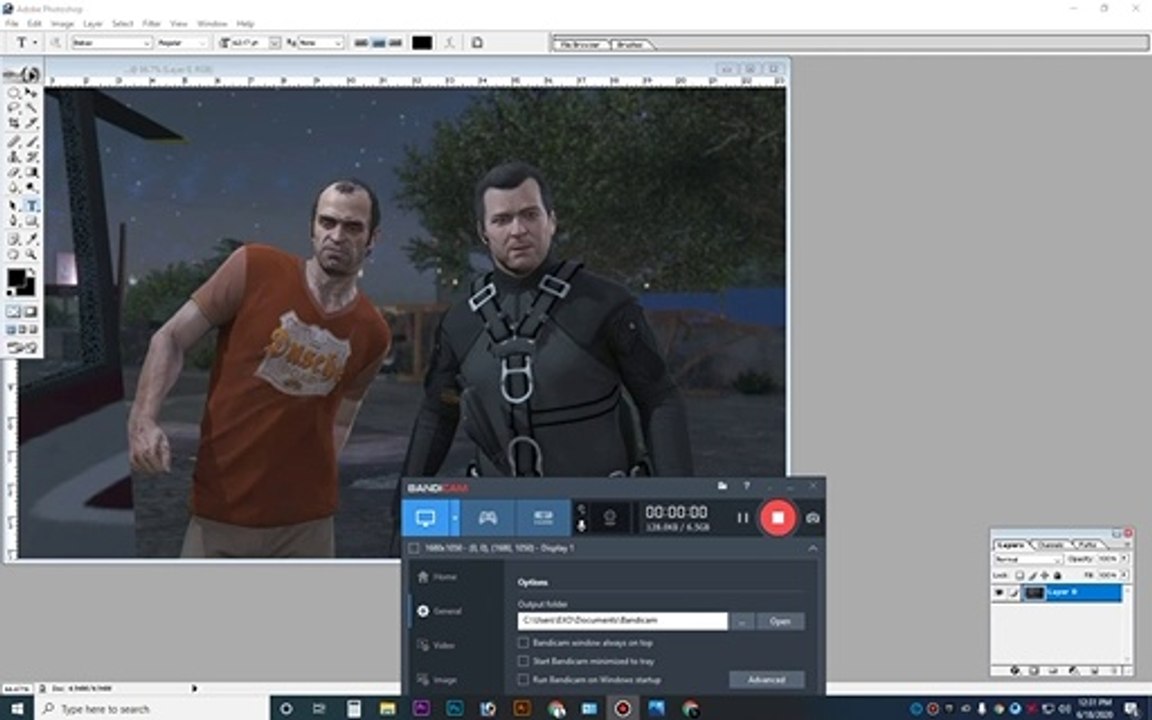Image resolution: width=1152 pixels, height=720 pixels.
Task: Take a screenshot with Bandicam camera icon
Action: tap(813, 518)
